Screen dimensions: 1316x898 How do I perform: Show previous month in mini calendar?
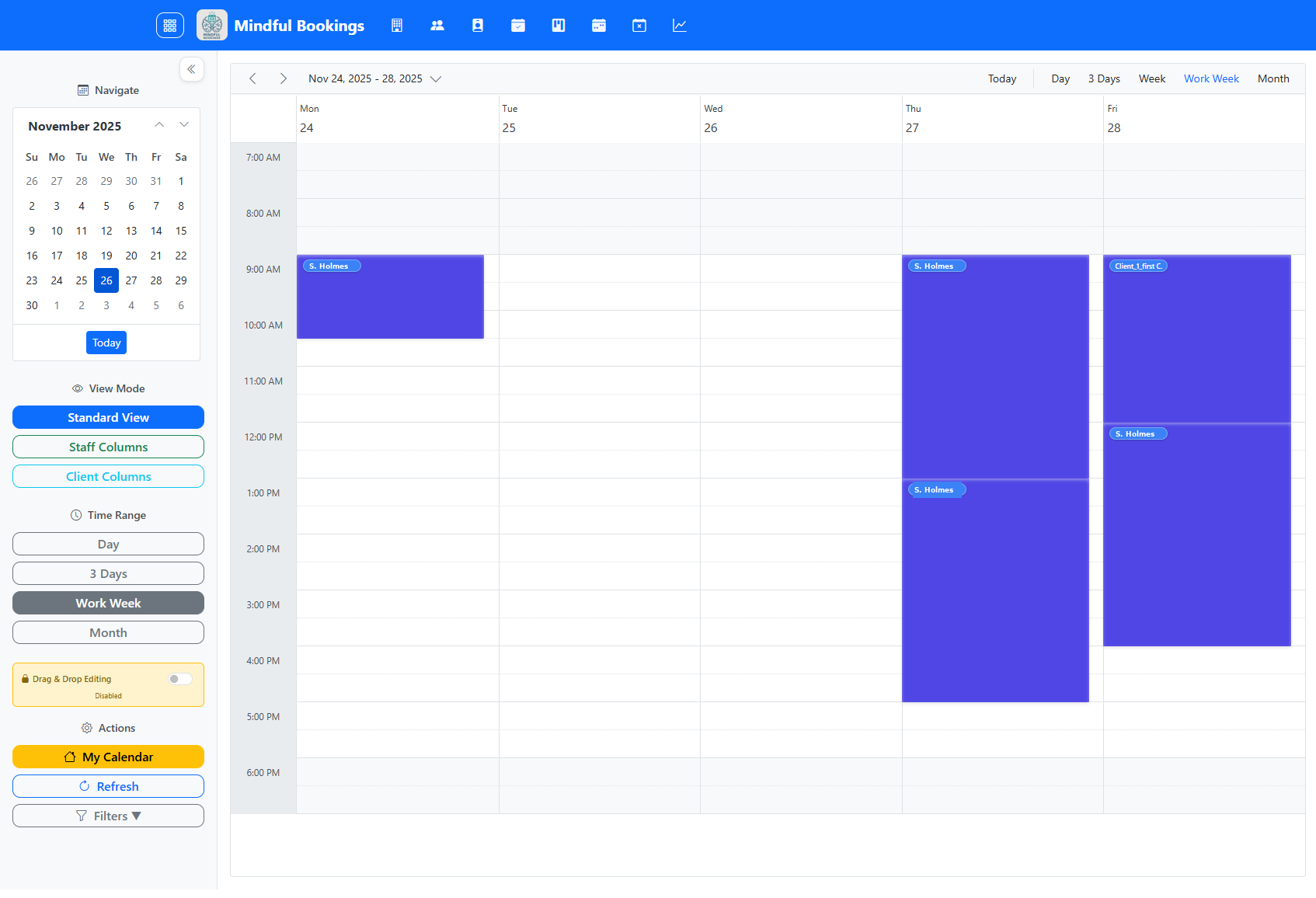click(159, 125)
